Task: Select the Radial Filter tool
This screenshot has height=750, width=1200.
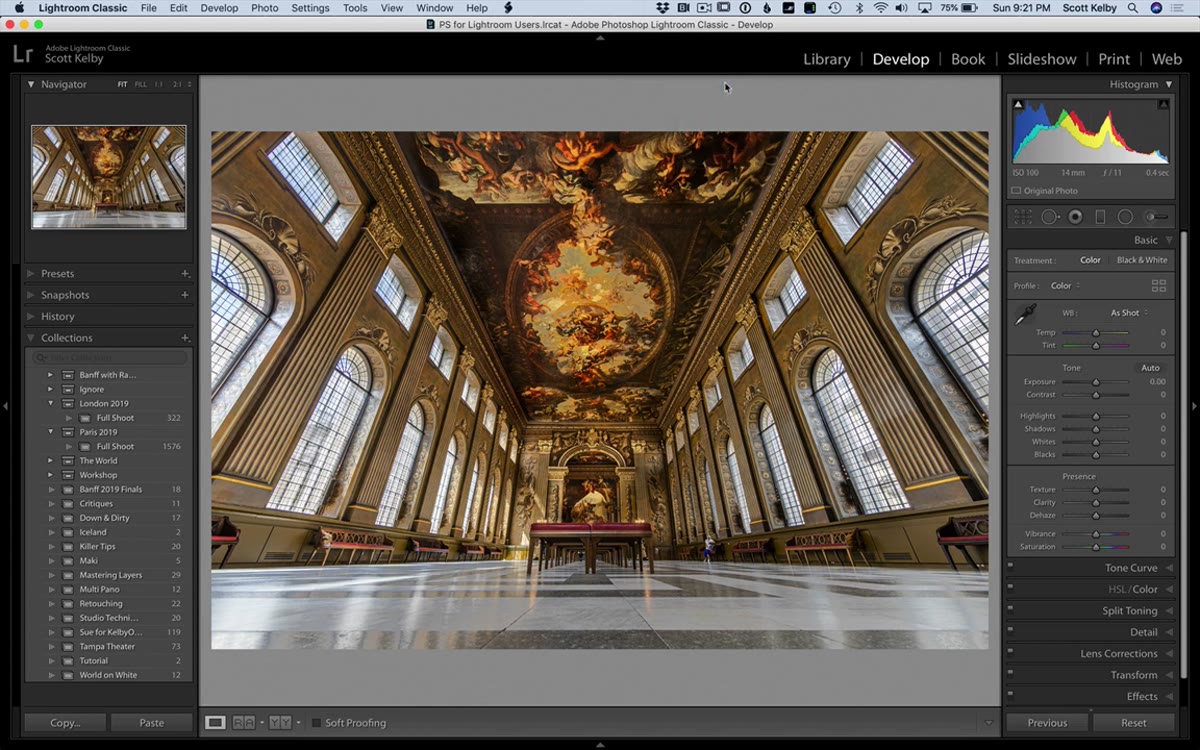Action: point(1125,216)
